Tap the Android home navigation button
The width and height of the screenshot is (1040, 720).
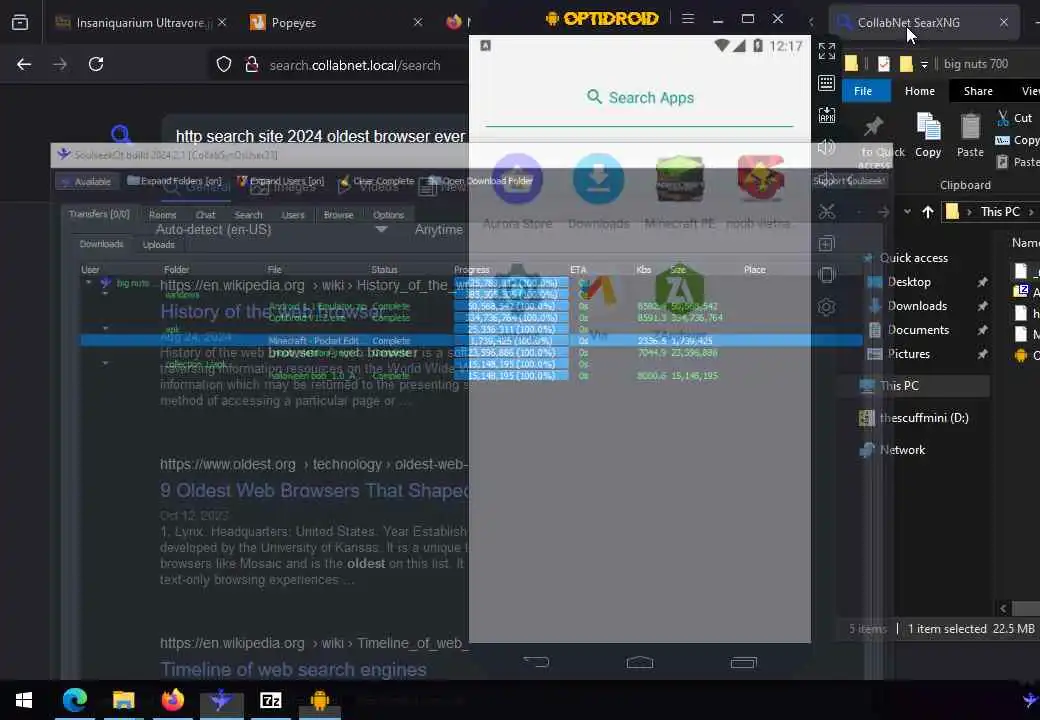click(x=640, y=662)
